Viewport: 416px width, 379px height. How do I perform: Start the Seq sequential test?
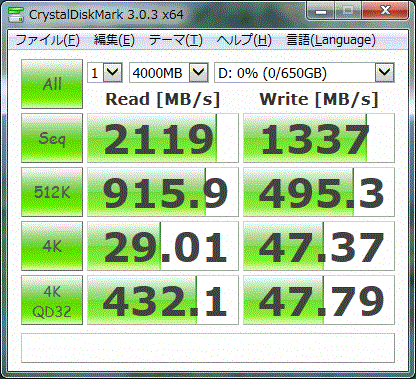click(52, 138)
